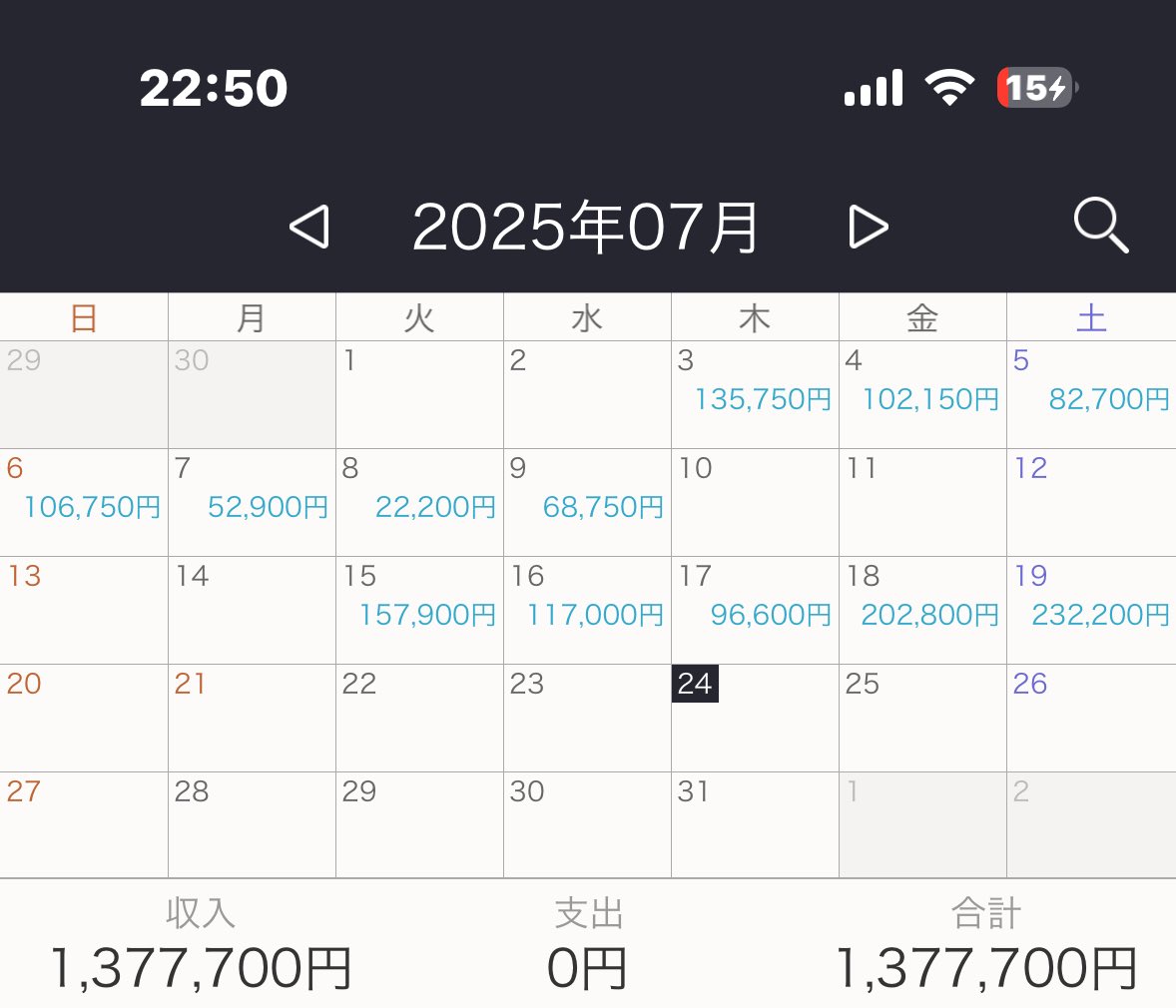
Task: Pick July 23 cell
Action: [587, 718]
